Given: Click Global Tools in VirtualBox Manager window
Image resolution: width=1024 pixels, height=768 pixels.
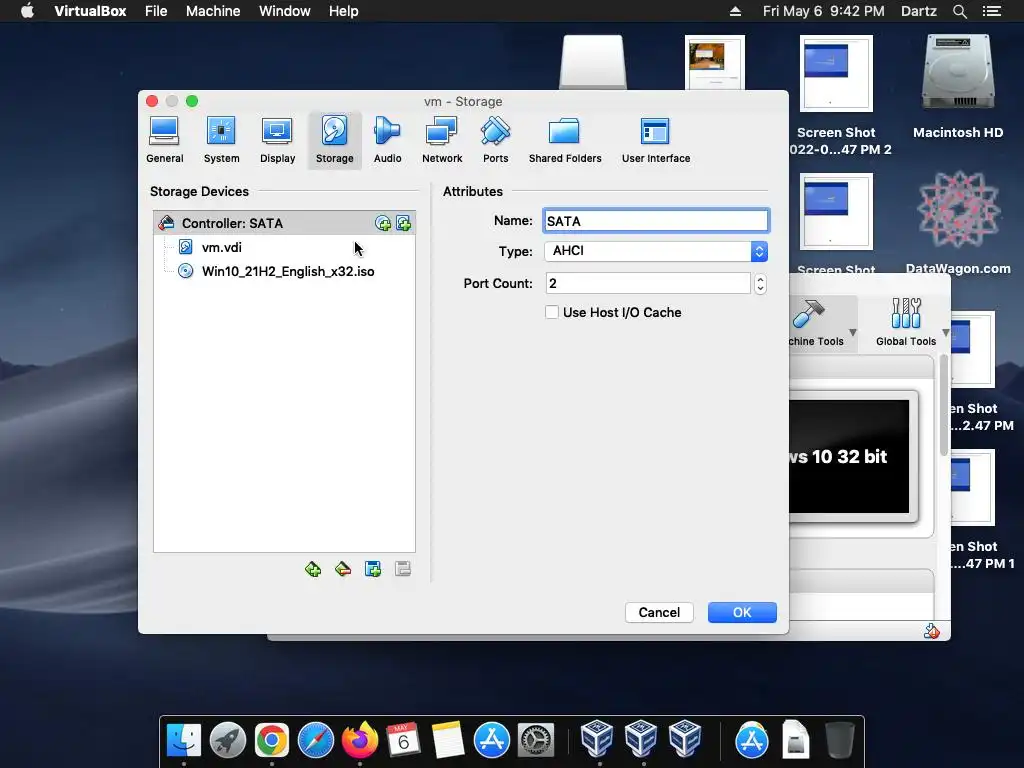Looking at the screenshot, I should pyautogui.click(x=906, y=323).
